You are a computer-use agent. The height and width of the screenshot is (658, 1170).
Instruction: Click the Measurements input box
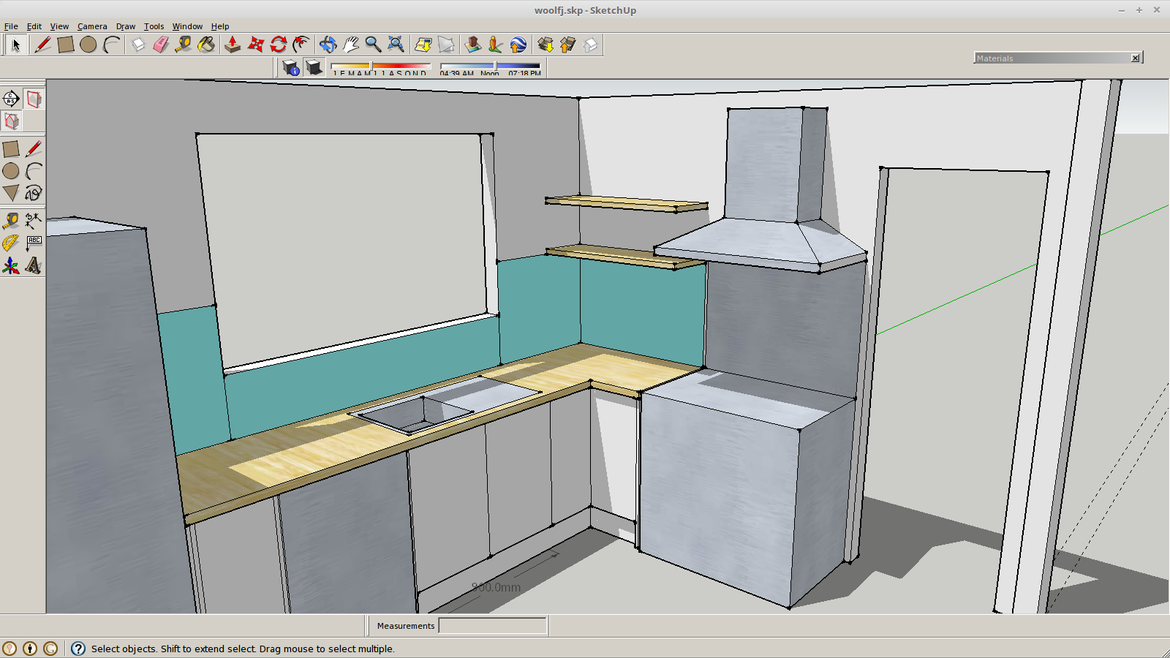[x=492, y=626]
